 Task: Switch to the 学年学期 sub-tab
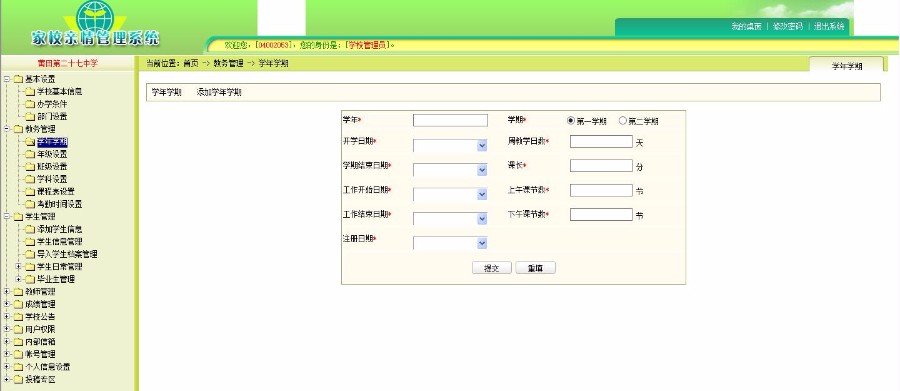tap(166, 92)
